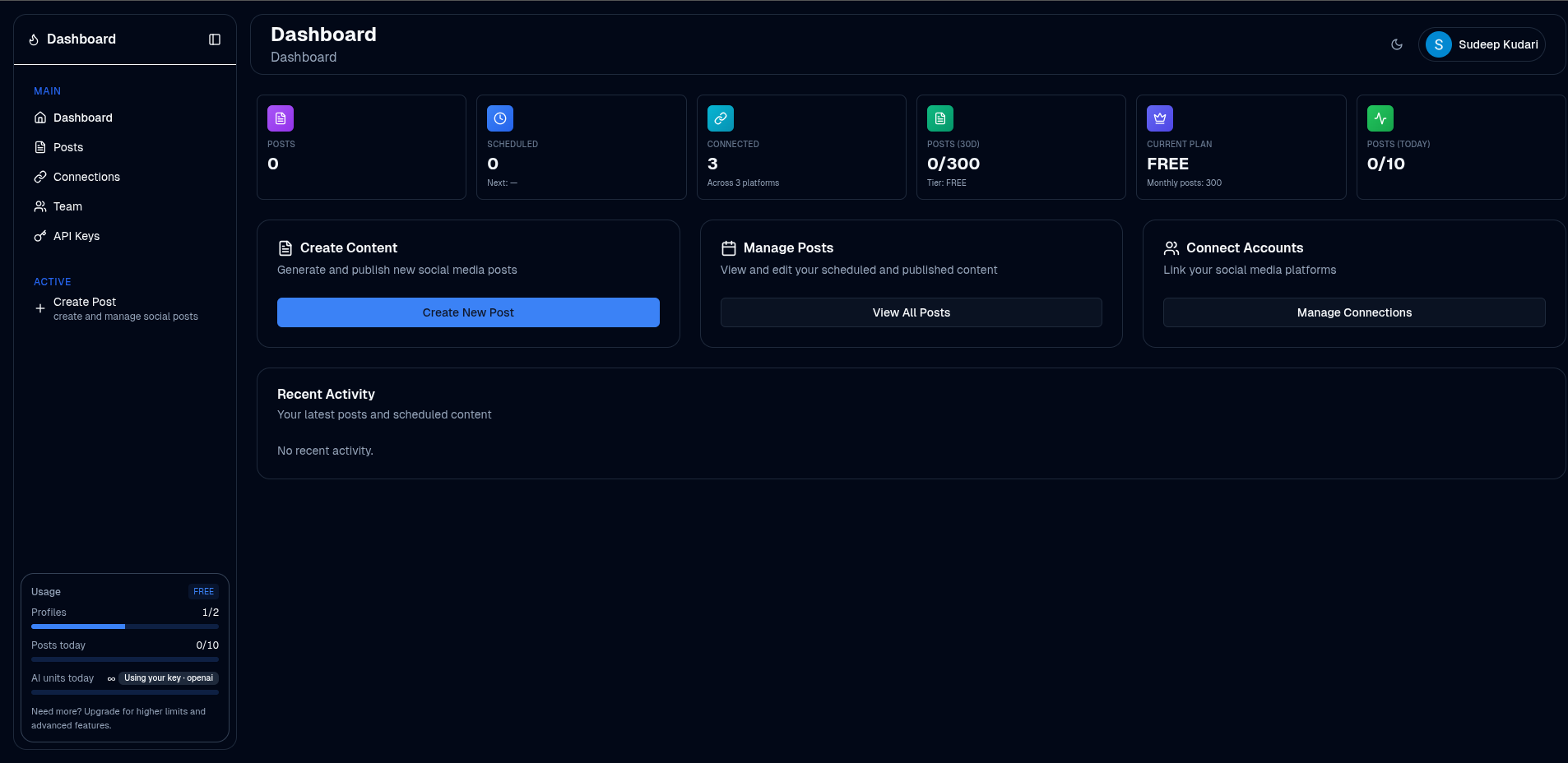Toggle the sidebar collapse icon
The height and width of the screenshot is (763, 1568).
coord(215,39)
